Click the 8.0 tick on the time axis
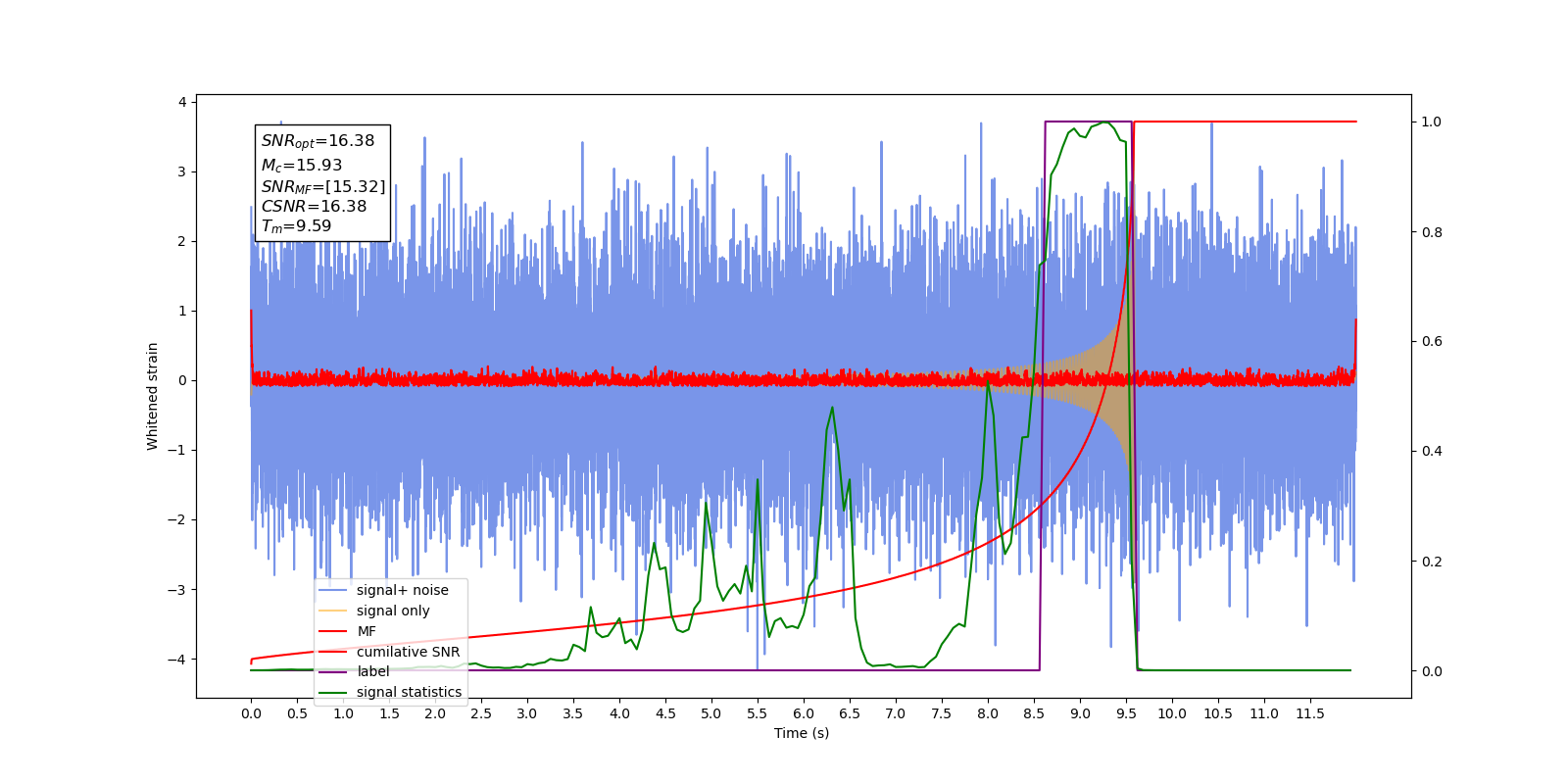The height and width of the screenshot is (784, 1568). 988,713
